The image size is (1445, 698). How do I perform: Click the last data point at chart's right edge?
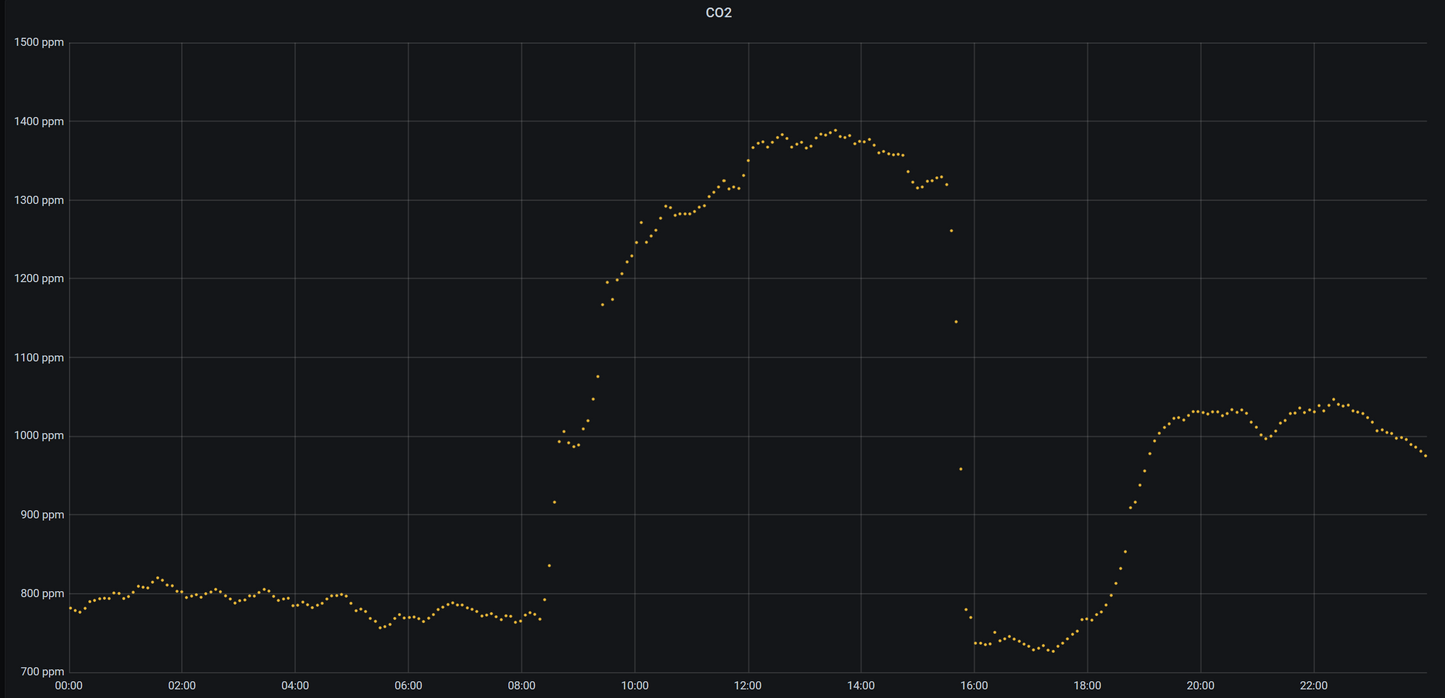coord(1425,456)
